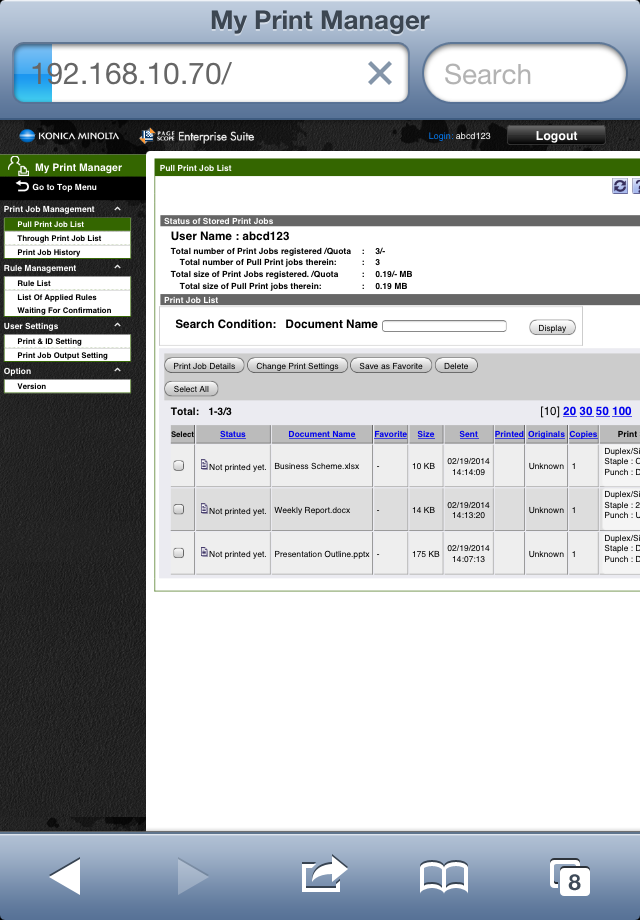
Task: Click the Logout button
Action: pyautogui.click(x=556, y=136)
